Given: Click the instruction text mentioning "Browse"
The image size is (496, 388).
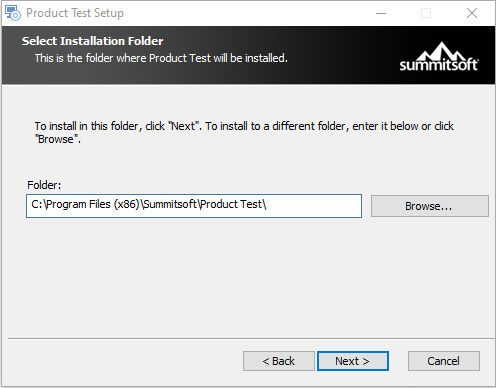Looking at the screenshot, I should pos(244,132).
